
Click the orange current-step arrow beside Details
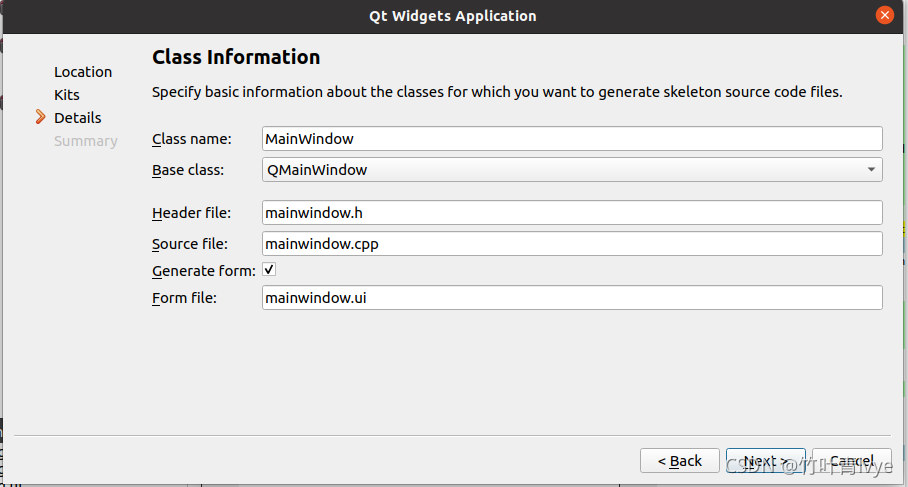pos(41,117)
